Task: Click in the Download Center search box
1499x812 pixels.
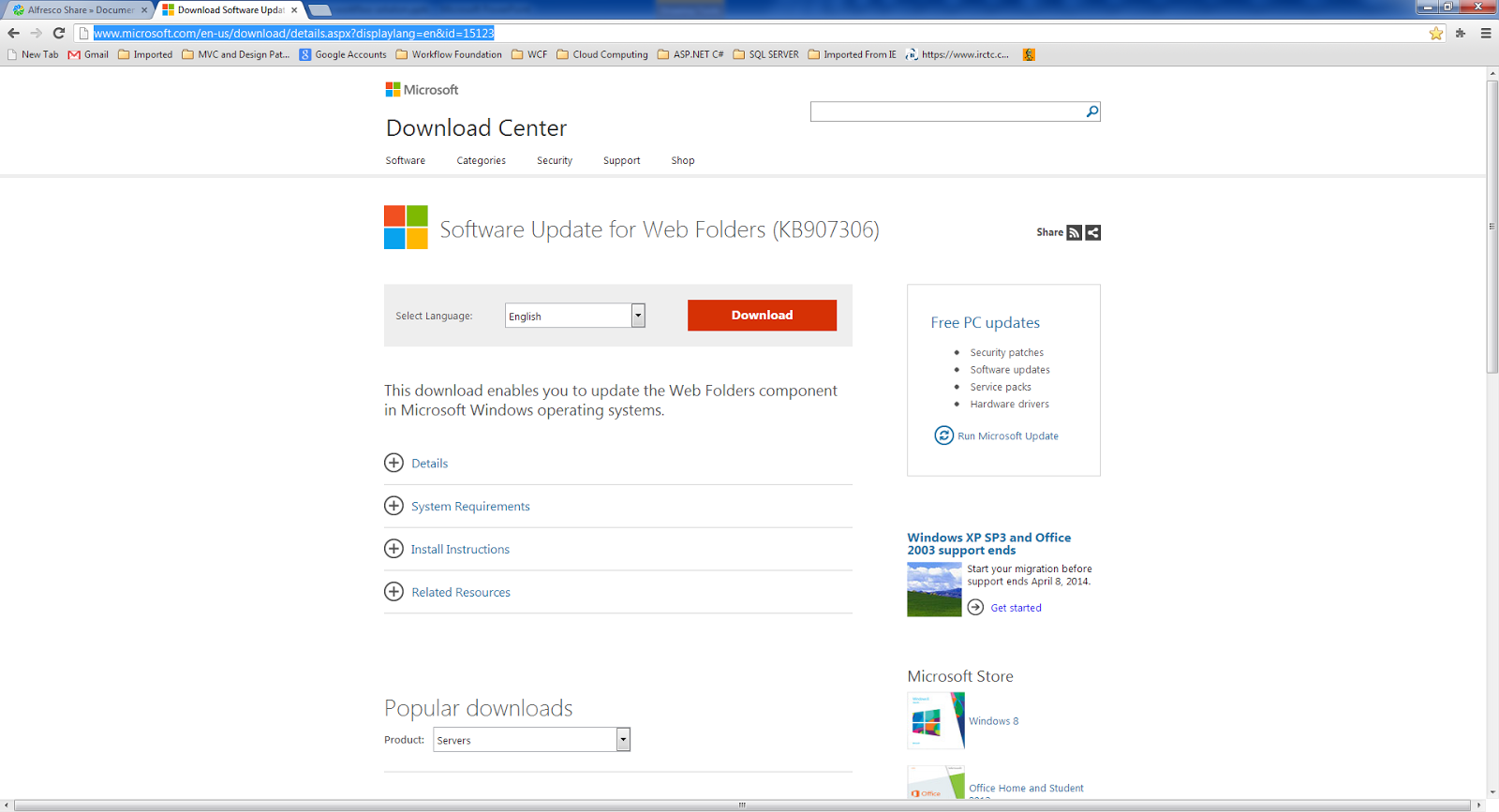Action: (x=946, y=111)
